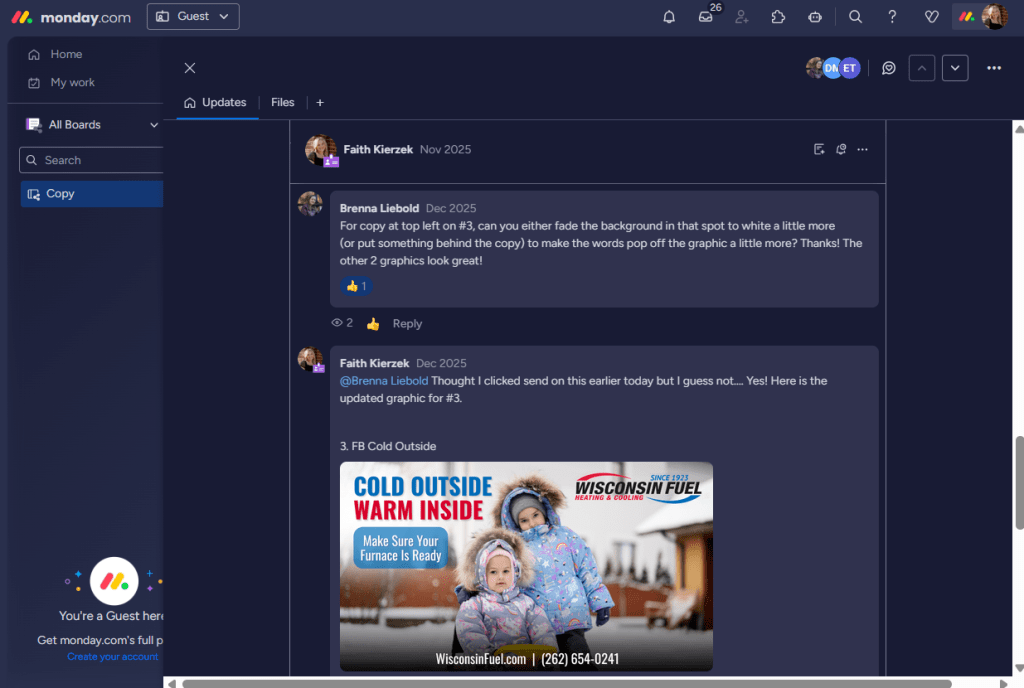1024x688 pixels.
Task: Switch to the Files tab
Action: (x=283, y=102)
